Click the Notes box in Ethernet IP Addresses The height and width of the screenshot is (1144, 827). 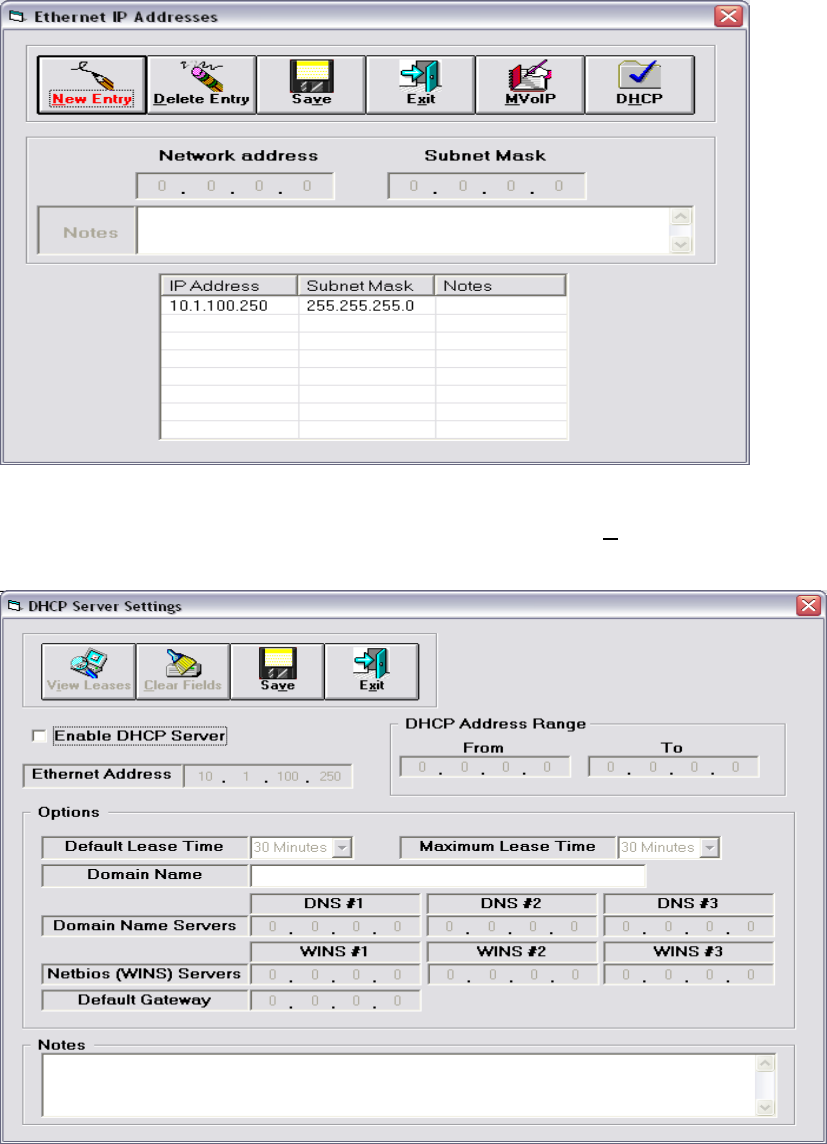pos(403,231)
